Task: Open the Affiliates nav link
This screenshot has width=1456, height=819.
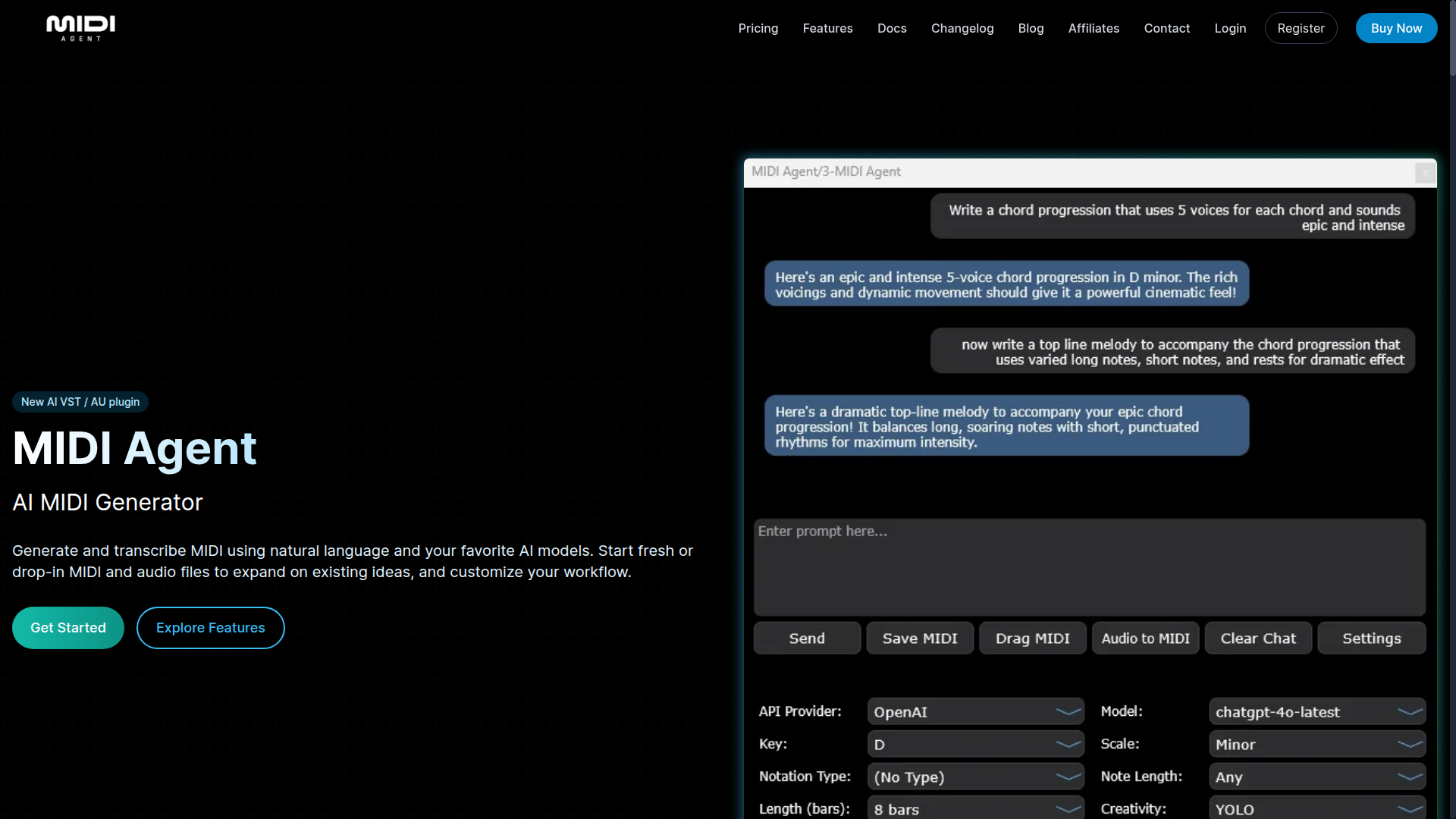Action: coord(1093,28)
